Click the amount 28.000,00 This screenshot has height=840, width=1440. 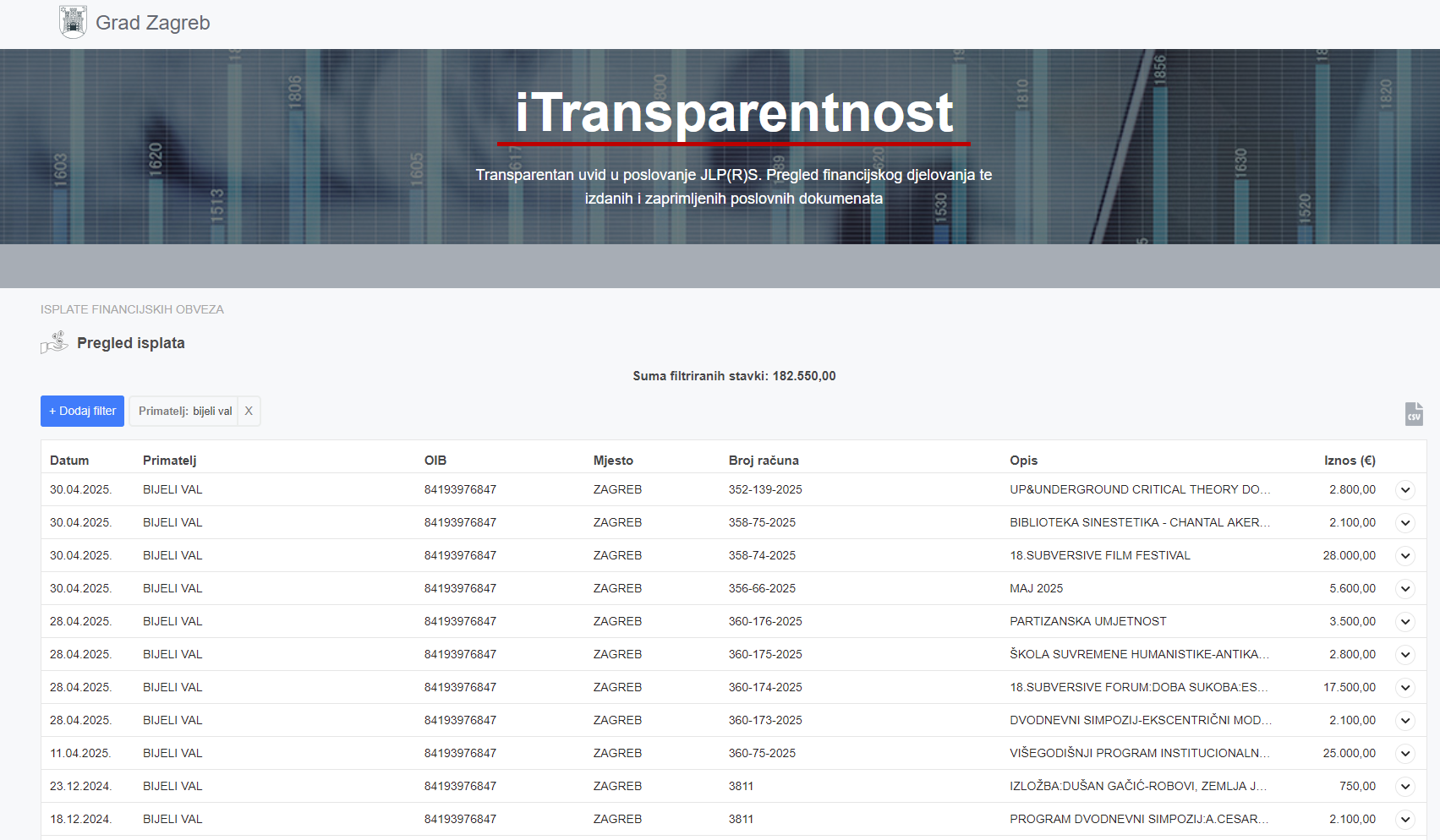click(1349, 555)
